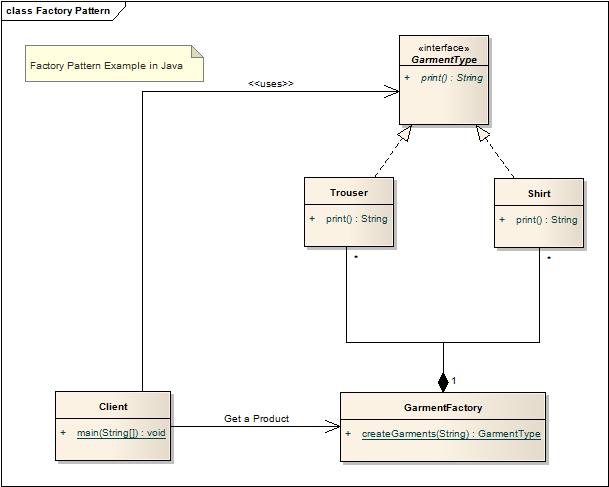Screen dimensions: 609x487
Task: Select the Shirt class box
Action: coord(539,213)
